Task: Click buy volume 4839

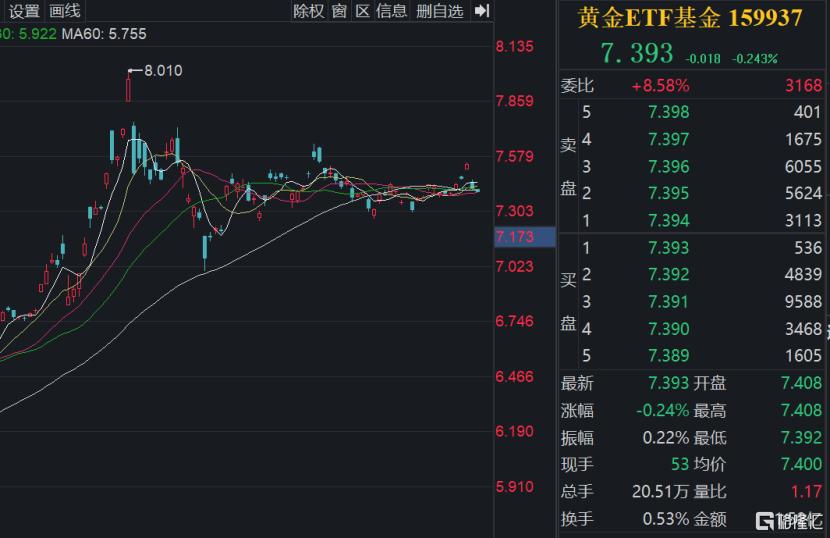Action: pos(804,274)
